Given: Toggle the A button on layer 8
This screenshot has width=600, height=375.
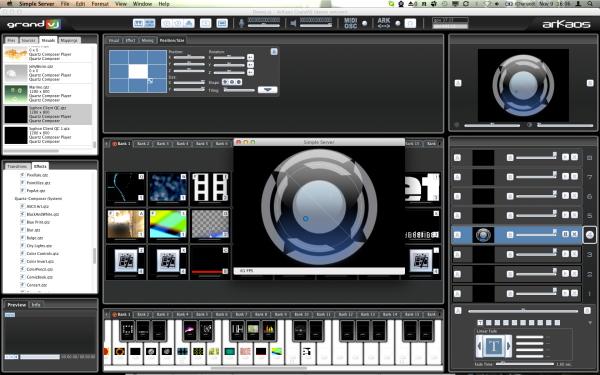Looking at the screenshot, I should 457,158.
